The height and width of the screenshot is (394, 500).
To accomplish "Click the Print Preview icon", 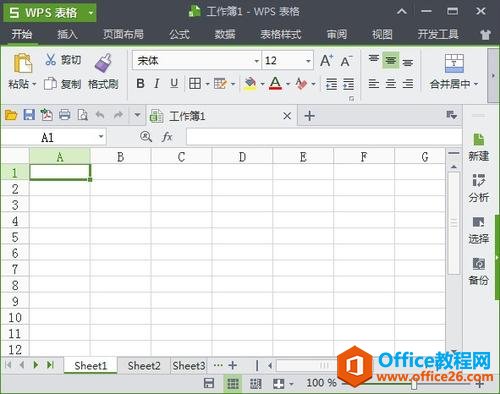I will point(82,115).
